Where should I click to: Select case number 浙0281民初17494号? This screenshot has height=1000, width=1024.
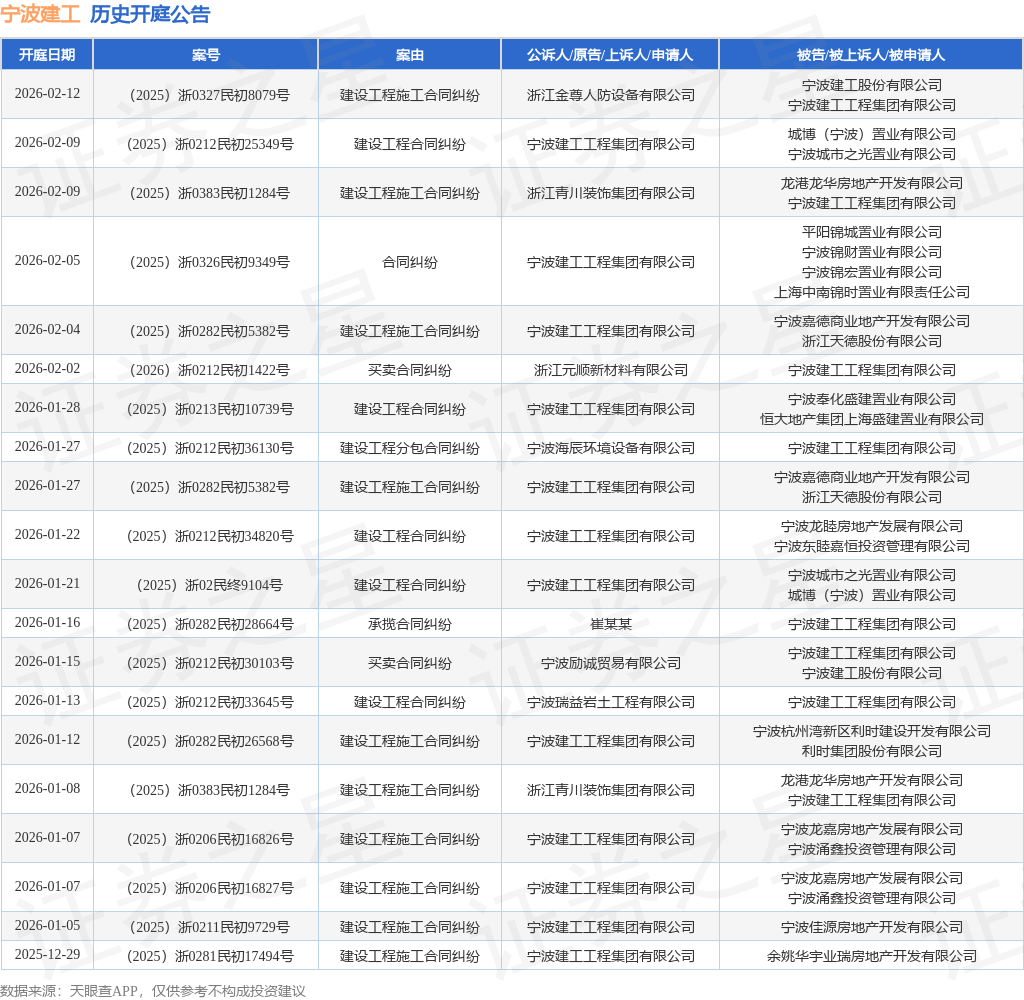[x=210, y=957]
